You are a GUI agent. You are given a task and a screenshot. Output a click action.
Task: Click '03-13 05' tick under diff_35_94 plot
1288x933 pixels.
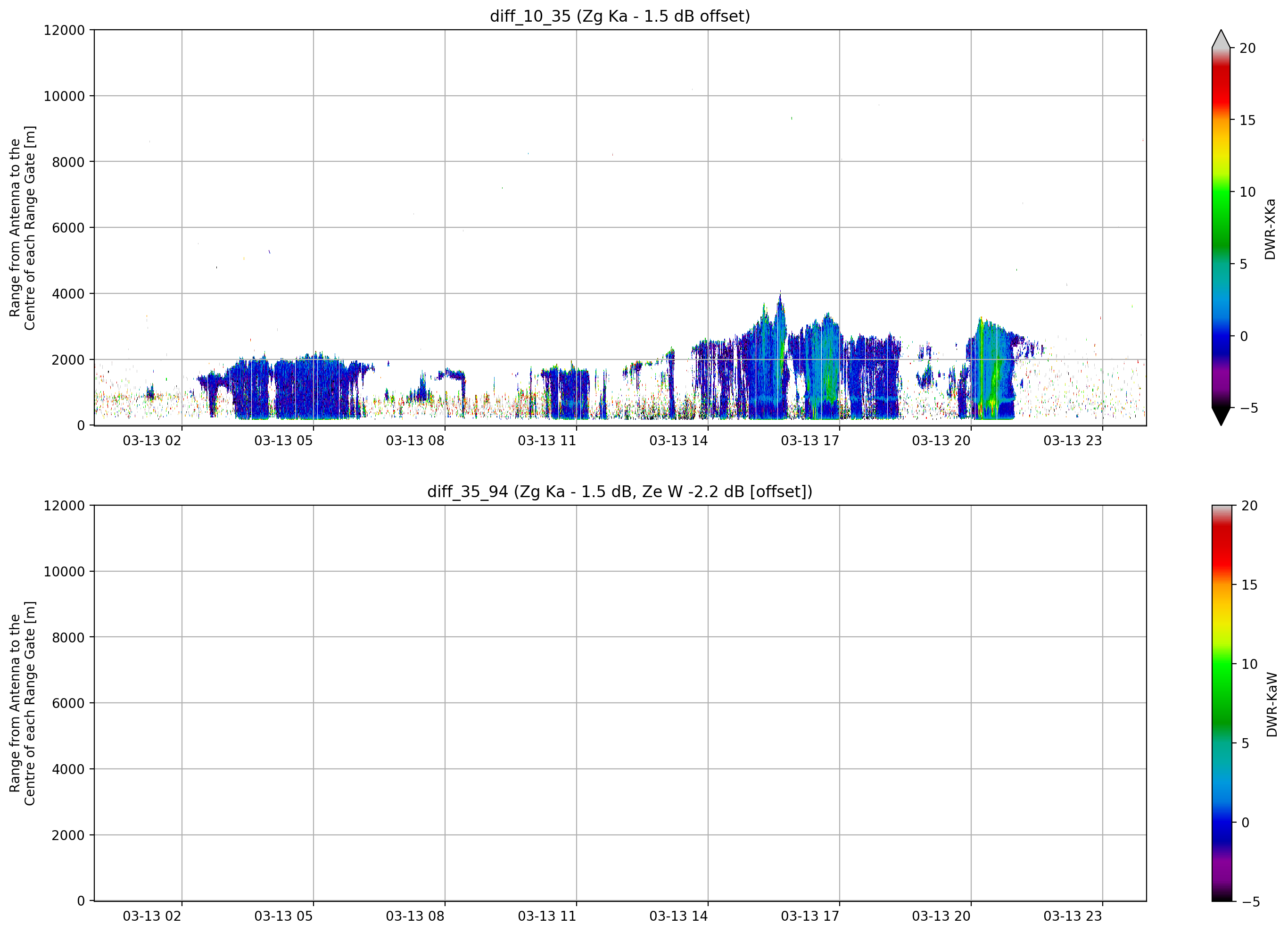click(283, 916)
